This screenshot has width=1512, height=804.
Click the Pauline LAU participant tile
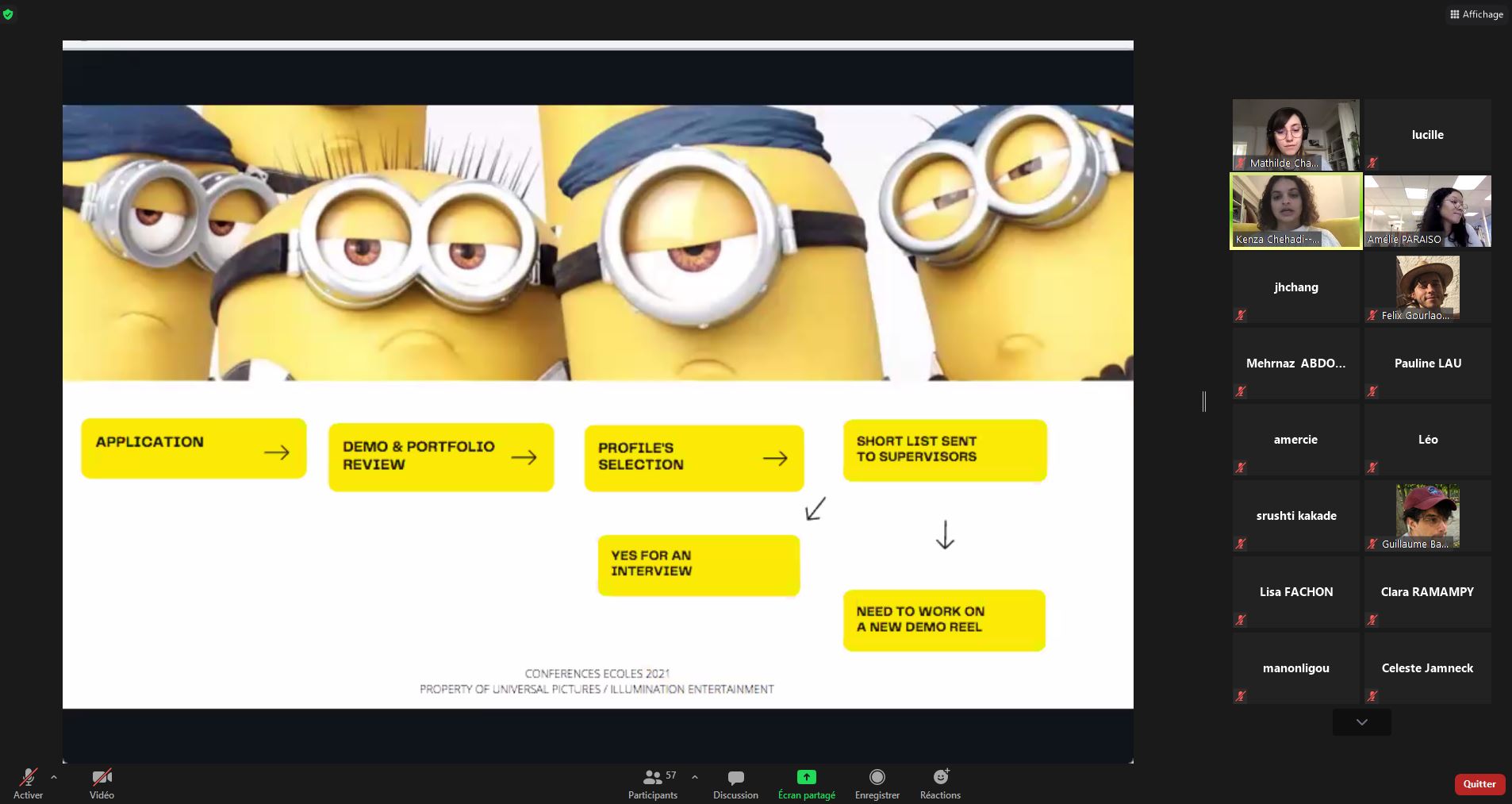[x=1428, y=364]
